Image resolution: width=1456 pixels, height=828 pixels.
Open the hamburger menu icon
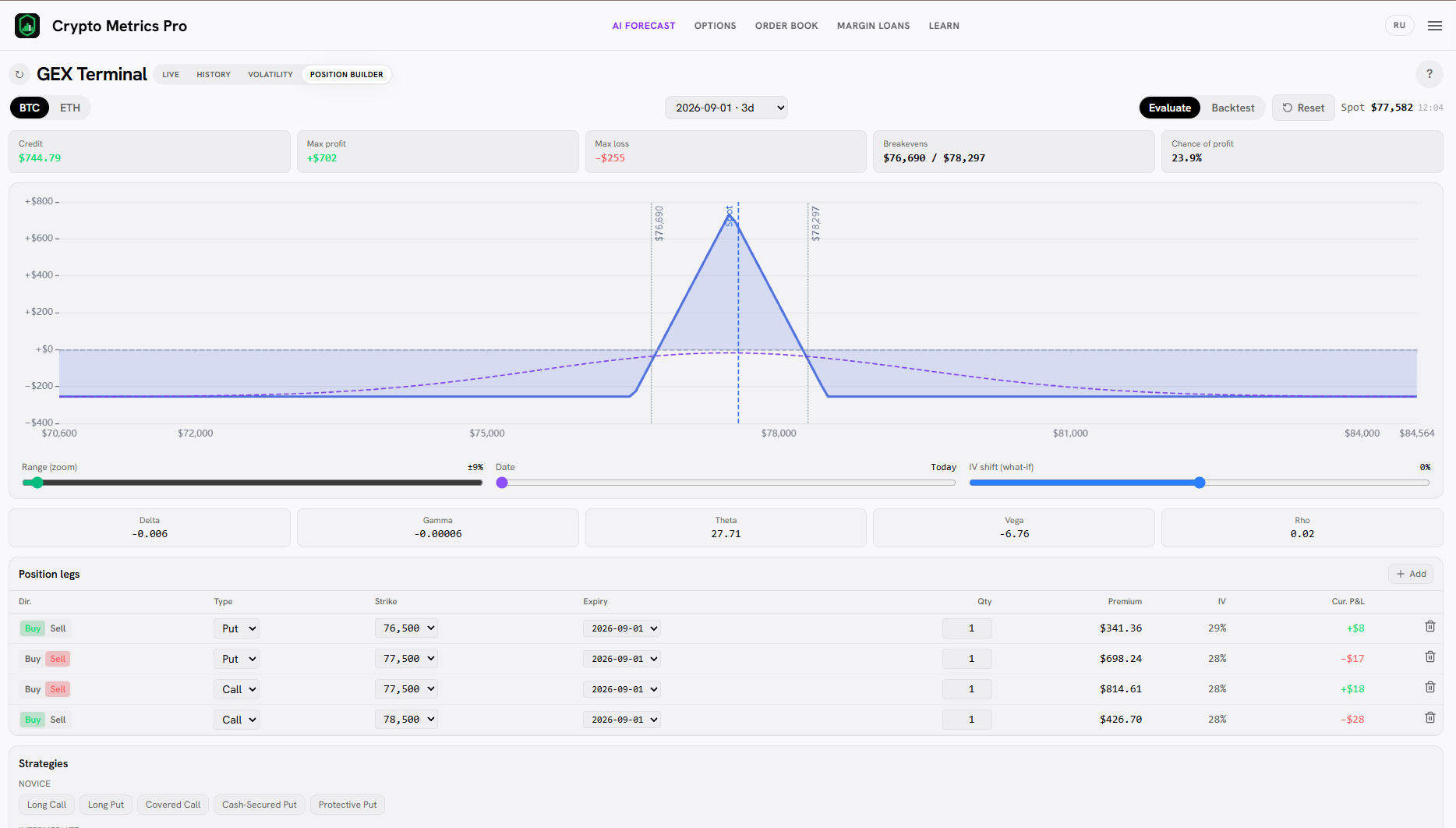point(1435,26)
